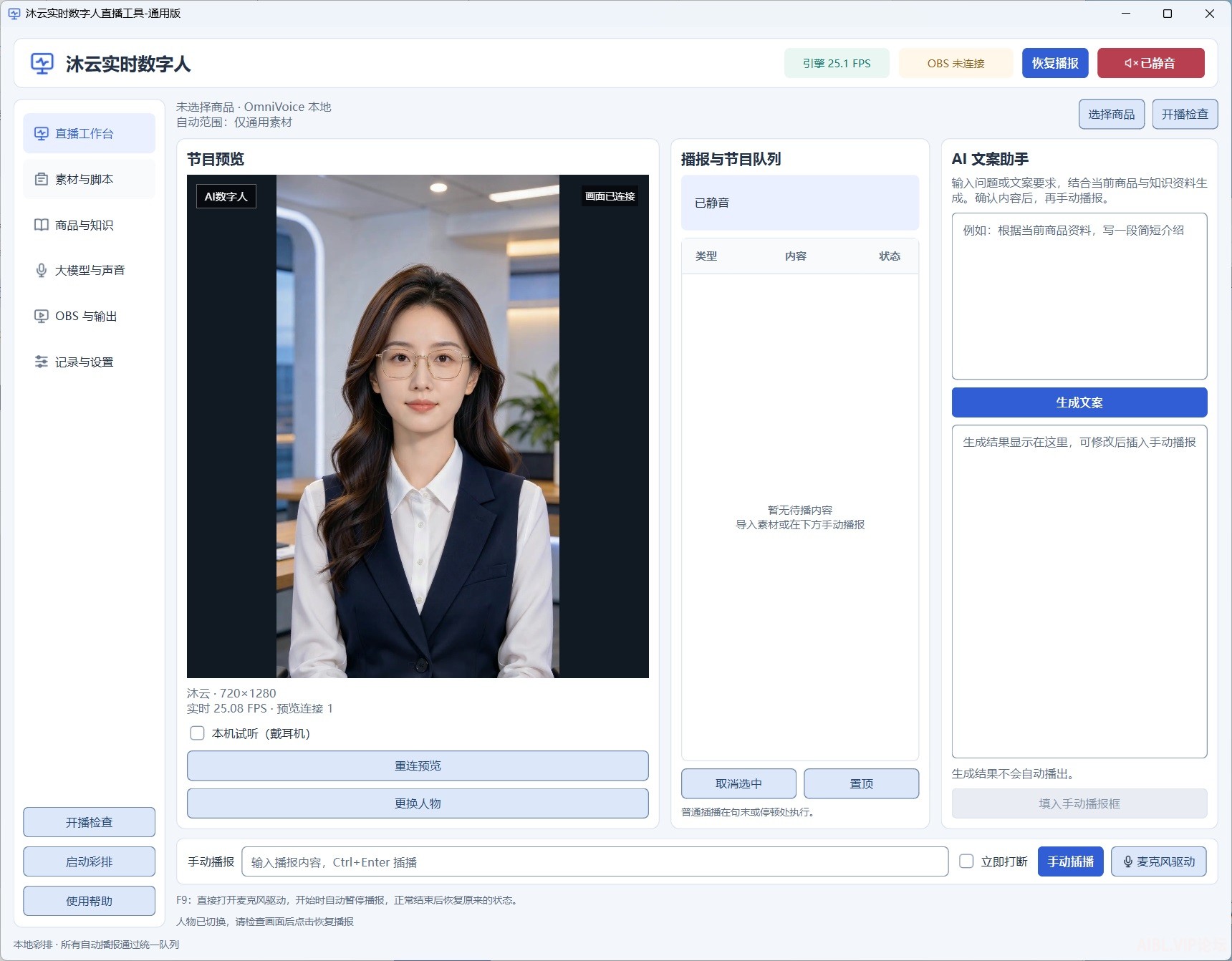Image resolution: width=1232 pixels, height=961 pixels.
Task: Switch to 大模型与声音 section
Action: point(90,270)
